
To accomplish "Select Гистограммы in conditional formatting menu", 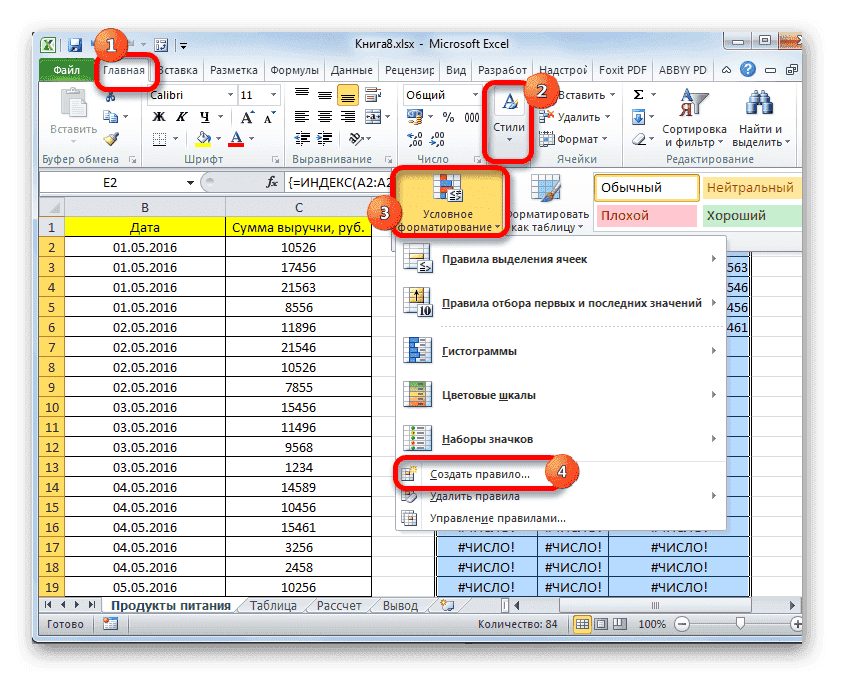I will click(480, 351).
